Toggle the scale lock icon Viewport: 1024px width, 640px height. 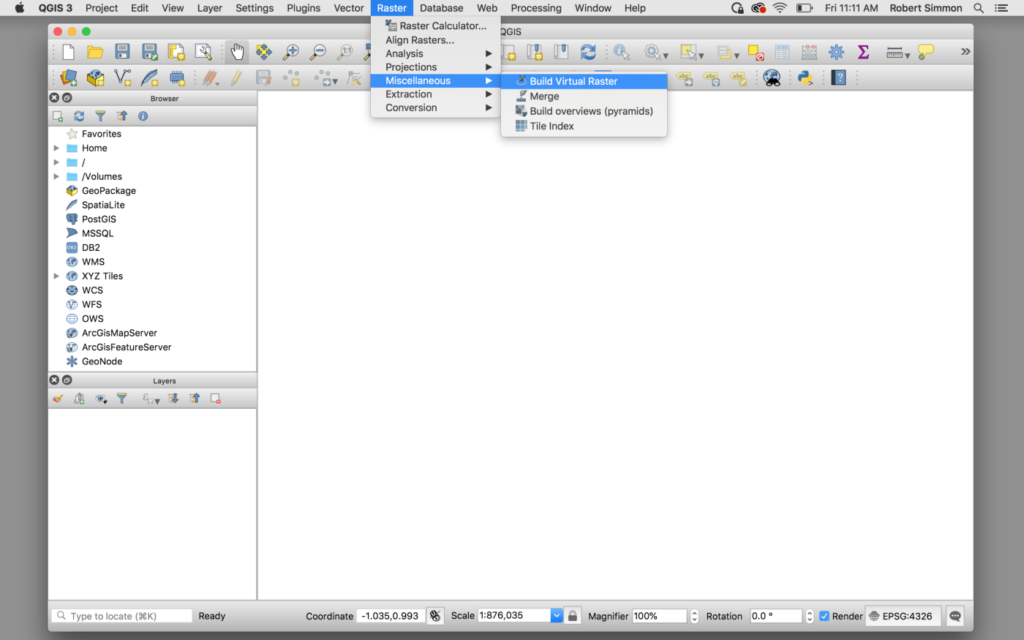click(572, 616)
